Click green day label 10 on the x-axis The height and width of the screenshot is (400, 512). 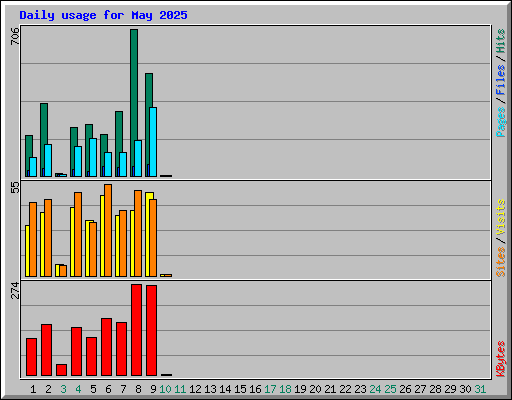tap(165, 389)
